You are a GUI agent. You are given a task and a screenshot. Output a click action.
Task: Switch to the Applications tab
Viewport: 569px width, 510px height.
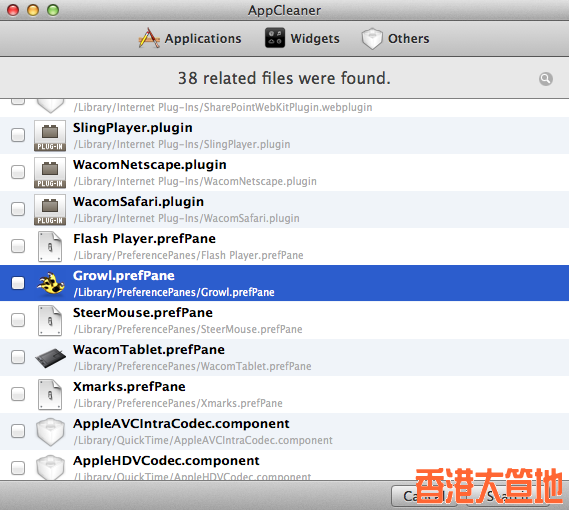(x=190, y=38)
